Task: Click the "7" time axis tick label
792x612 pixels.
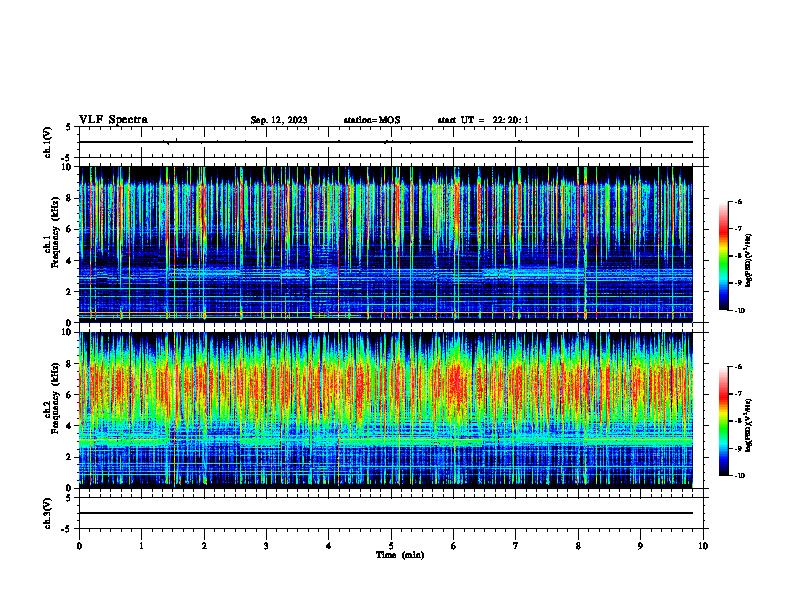Action: (x=516, y=546)
